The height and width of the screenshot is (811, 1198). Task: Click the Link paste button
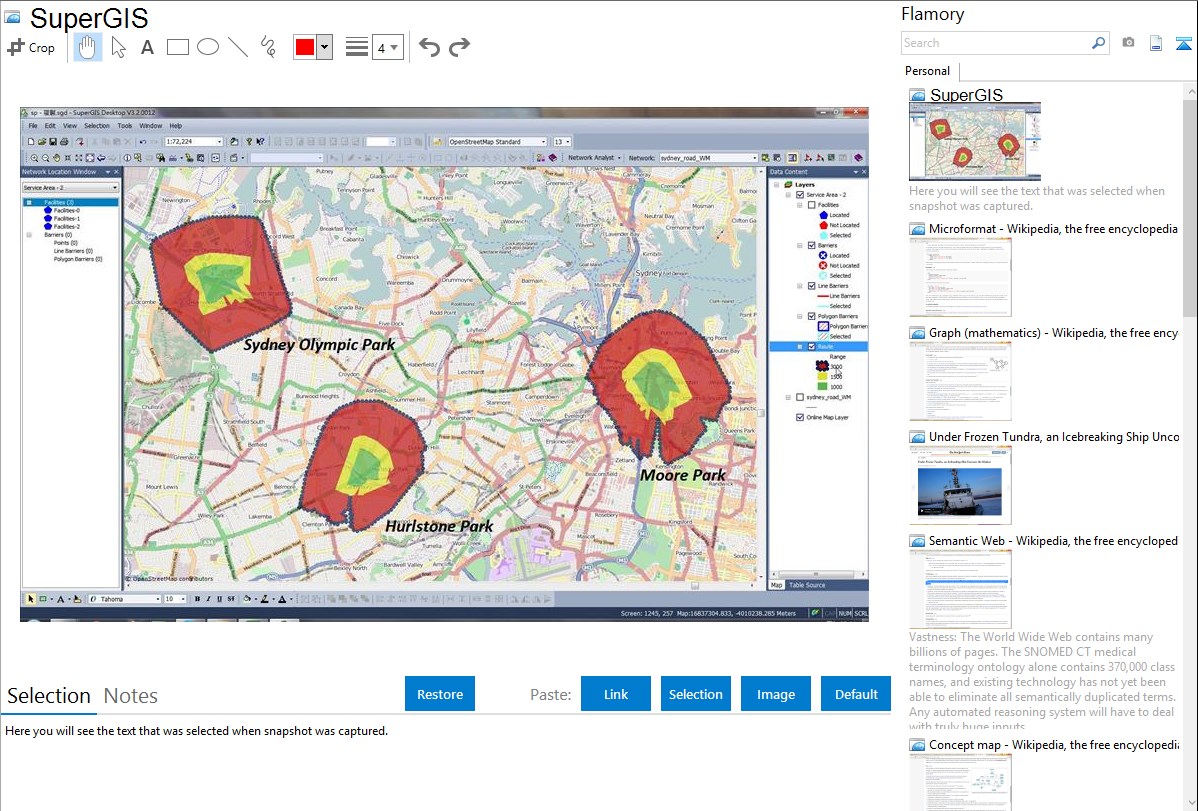click(616, 694)
